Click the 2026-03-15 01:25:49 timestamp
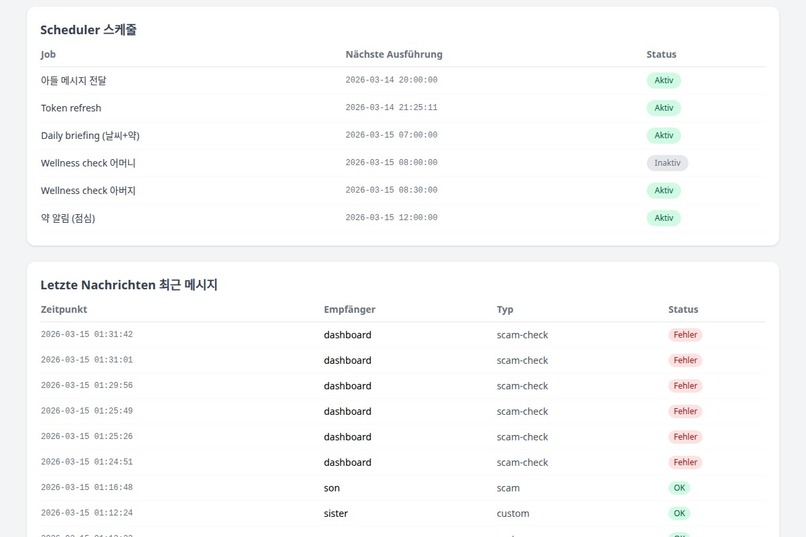 pos(87,411)
